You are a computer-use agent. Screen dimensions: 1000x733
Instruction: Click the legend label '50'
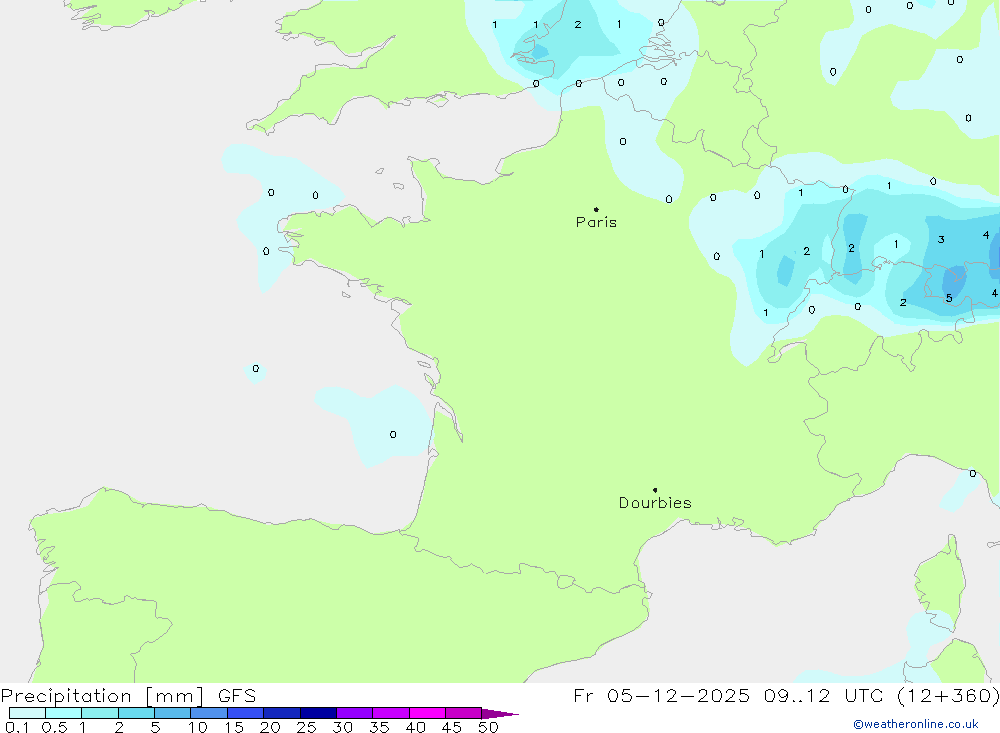(x=488, y=727)
